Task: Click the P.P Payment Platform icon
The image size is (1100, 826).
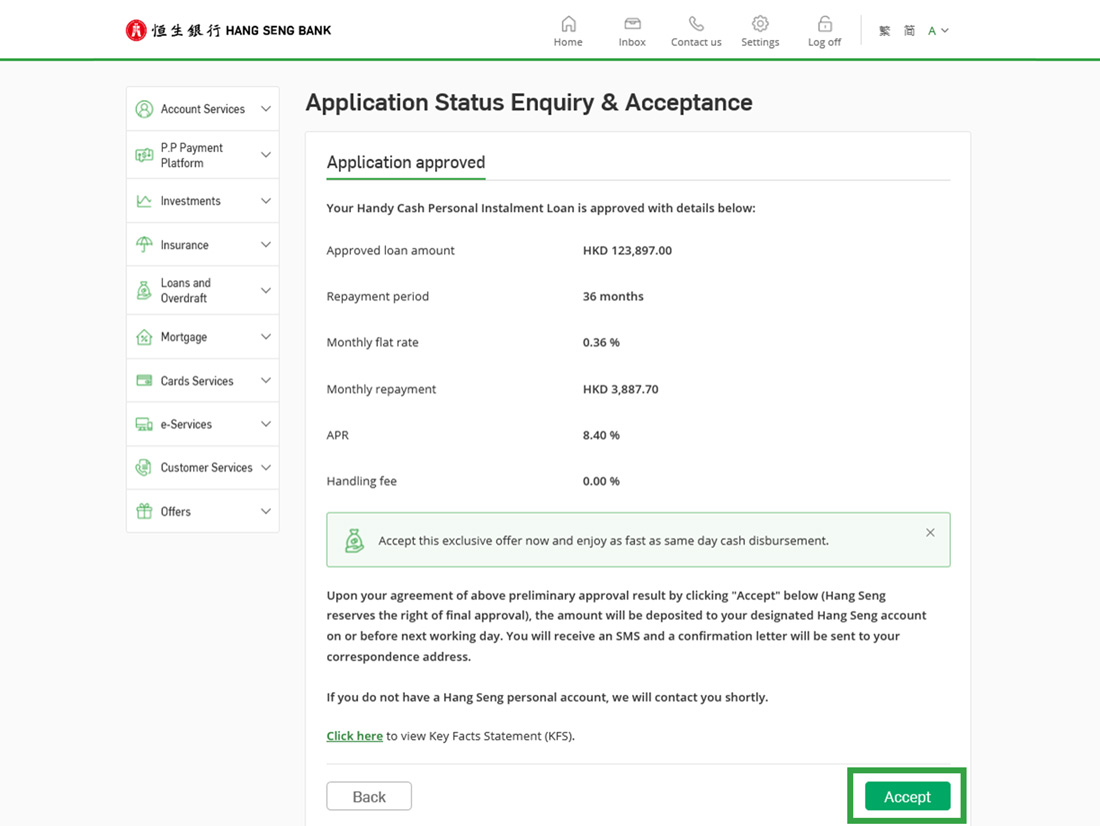Action: (145, 155)
